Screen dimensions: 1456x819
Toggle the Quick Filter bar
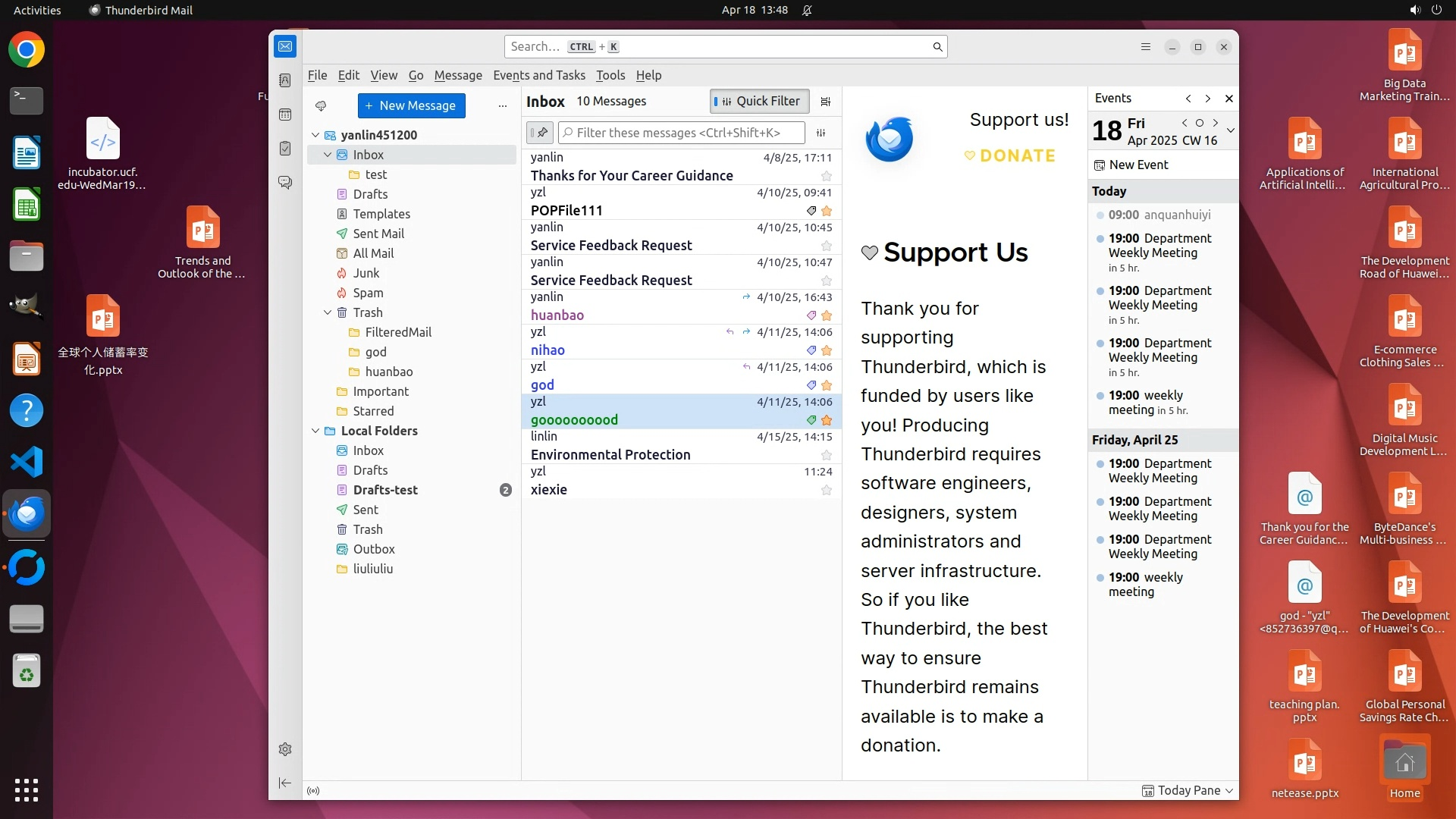[759, 101]
